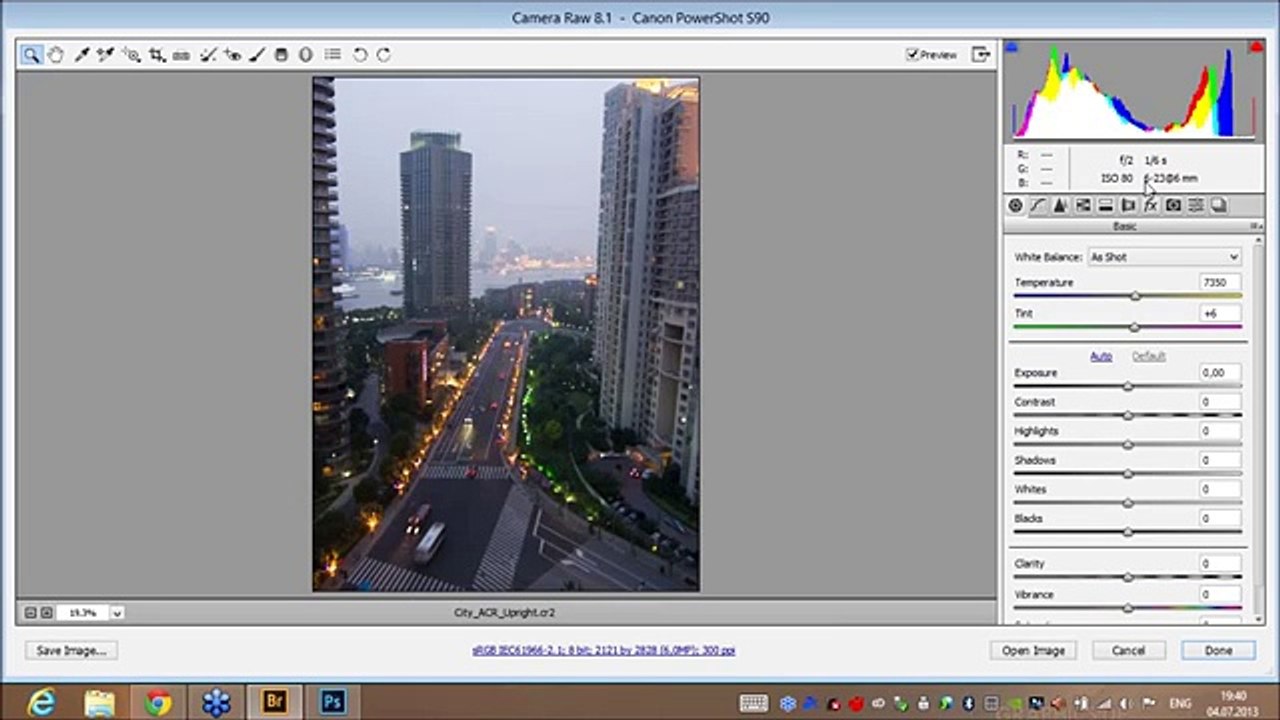Open the Effects (fx) panel tab
This screenshot has width=1280, height=720.
1150,205
